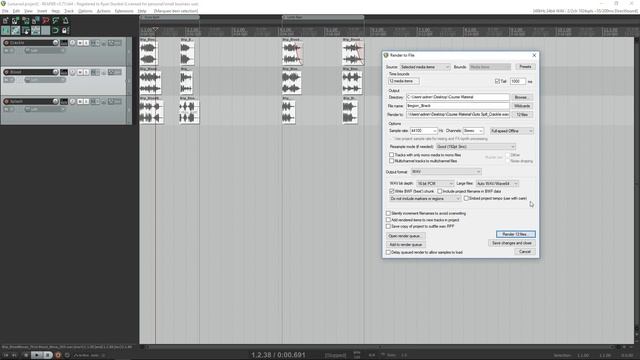Click the Render 12 files button
The image size is (640, 360).
pyautogui.click(x=516, y=234)
